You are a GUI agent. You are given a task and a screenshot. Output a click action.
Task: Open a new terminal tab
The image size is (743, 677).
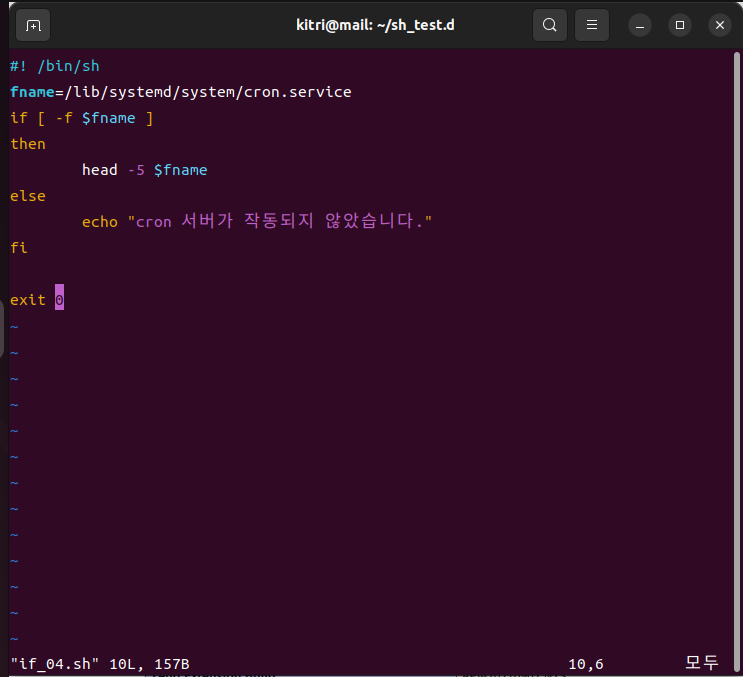pyautogui.click(x=33, y=25)
